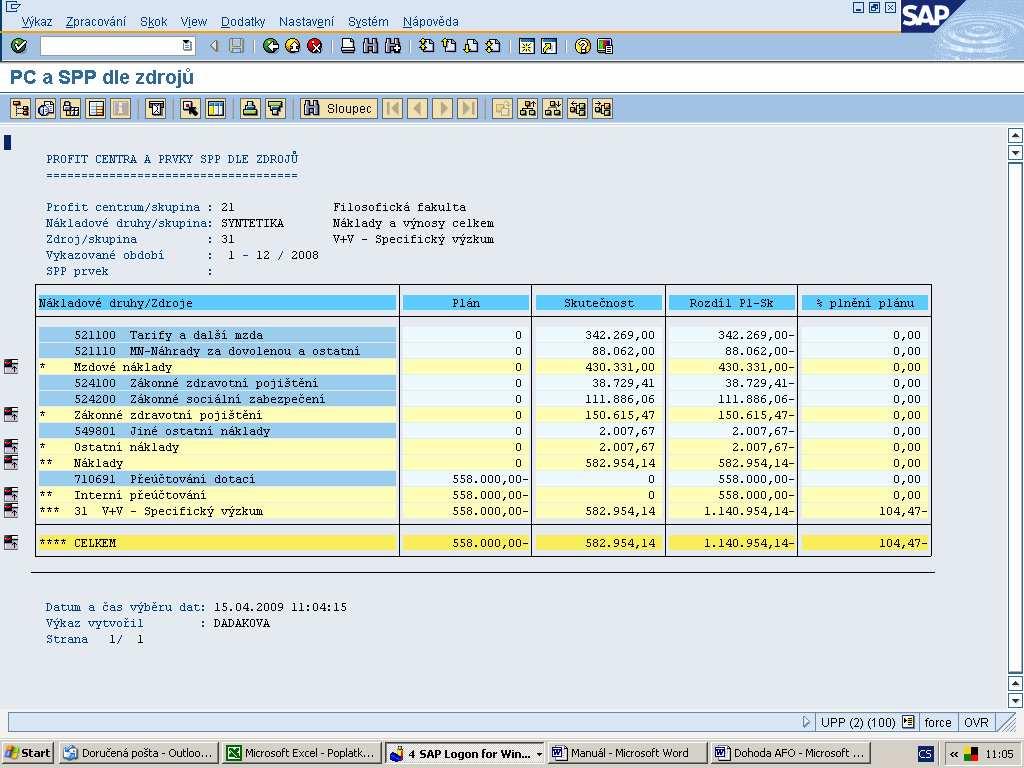Screen dimensions: 1024x768
Task: Open the Dodatky menu
Action: click(243, 22)
